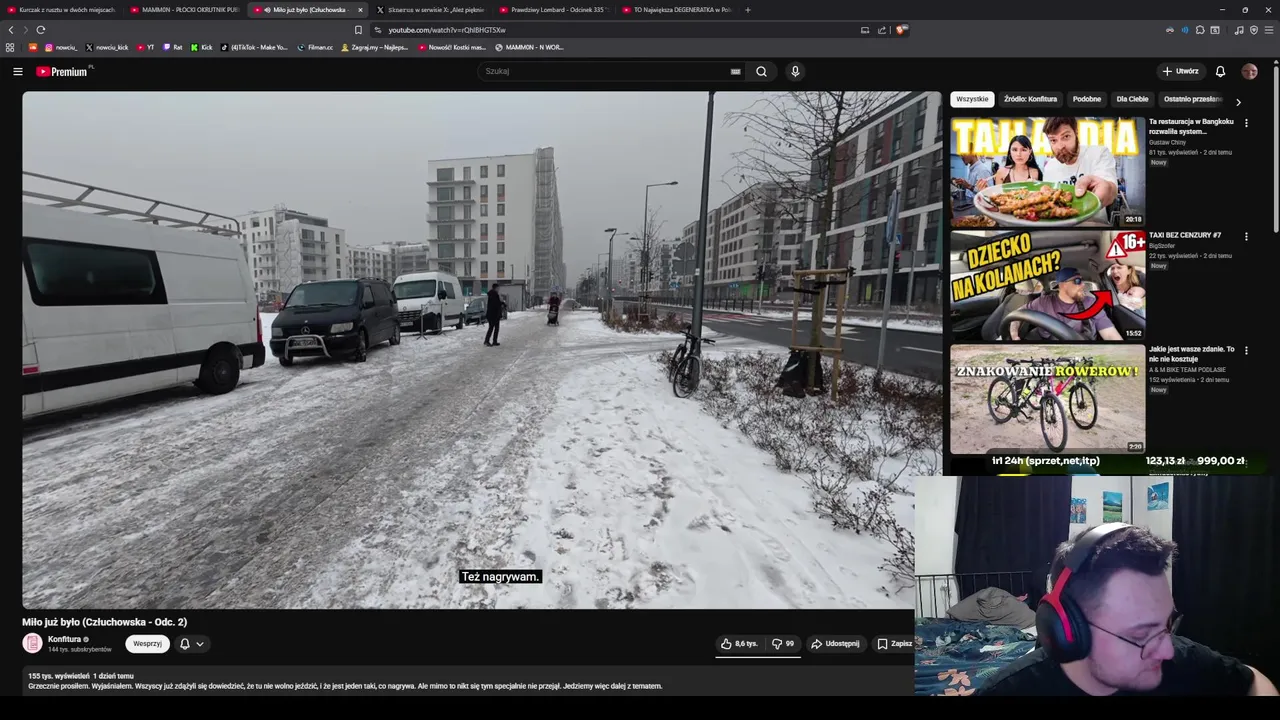
Task: Click into the Szukaj search field
Action: (605, 71)
